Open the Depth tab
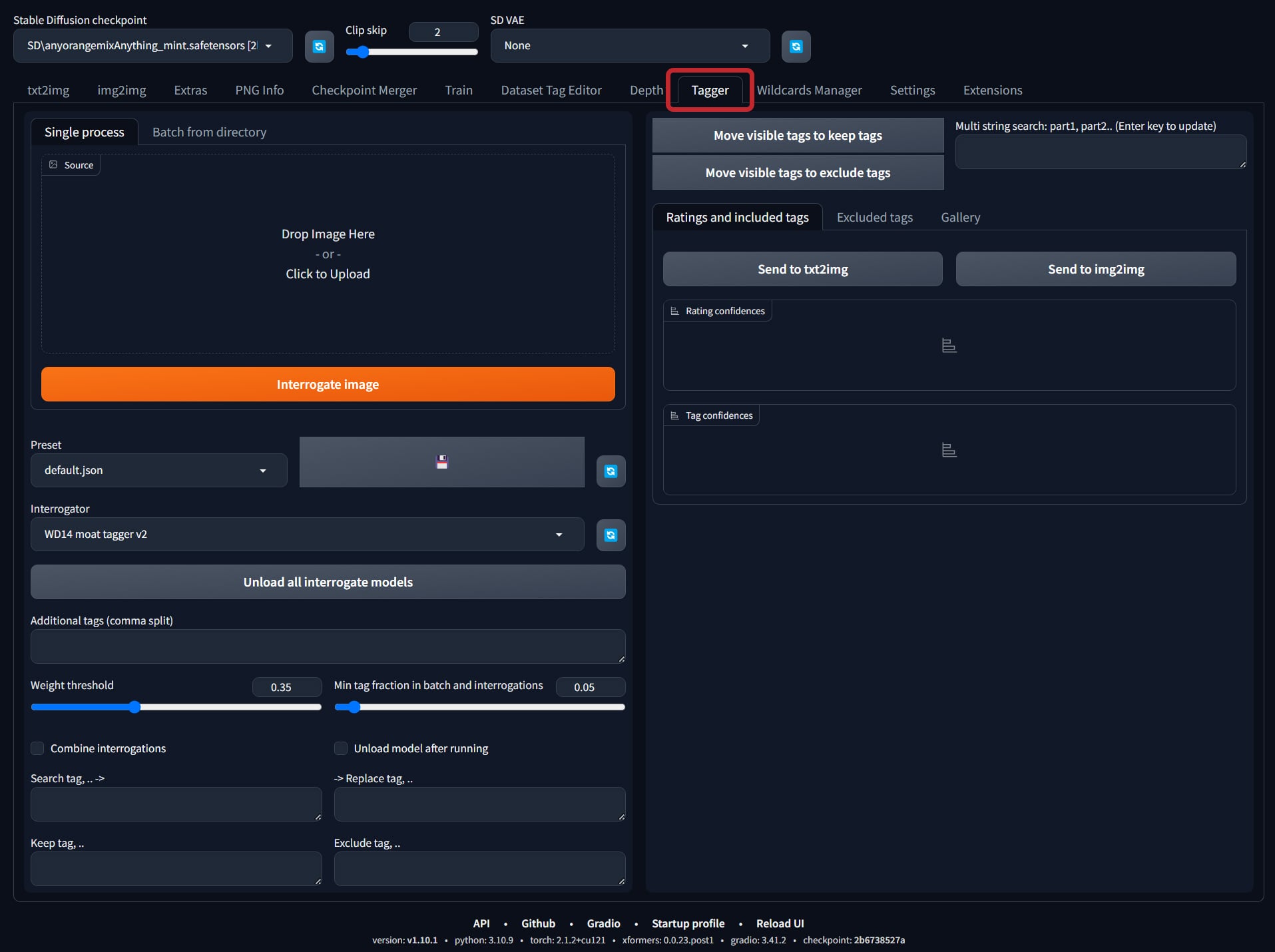The image size is (1275, 952). coord(646,90)
